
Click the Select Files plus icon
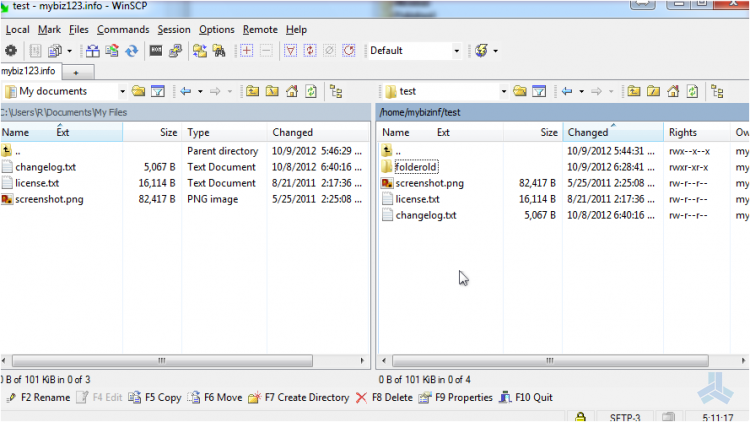pos(246,51)
